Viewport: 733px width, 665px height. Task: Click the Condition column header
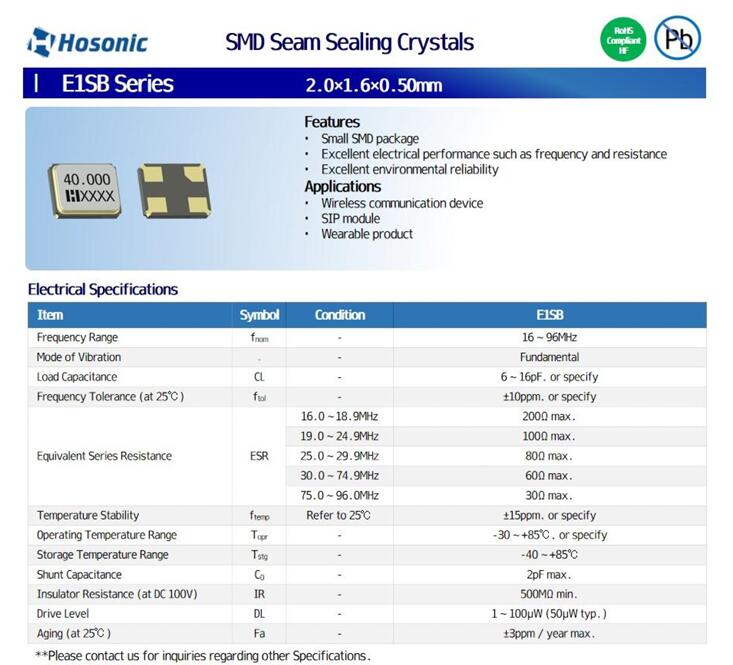[340, 315]
